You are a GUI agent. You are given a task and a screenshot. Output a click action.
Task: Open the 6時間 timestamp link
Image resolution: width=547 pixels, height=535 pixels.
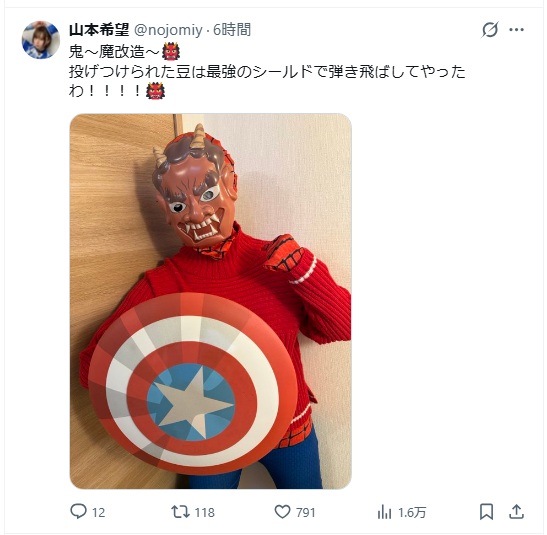click(232, 30)
